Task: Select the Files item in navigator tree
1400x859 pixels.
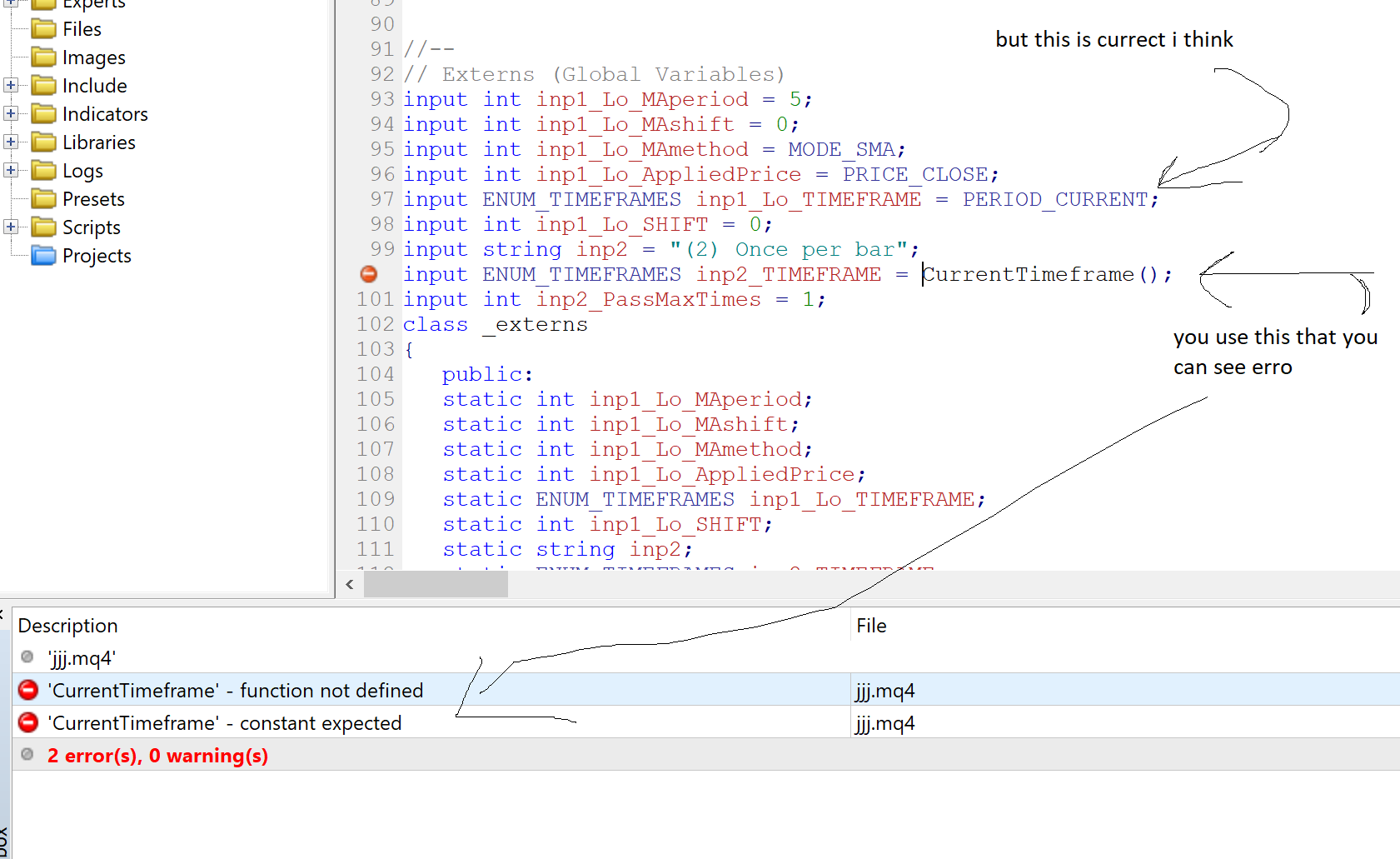Action: point(82,29)
